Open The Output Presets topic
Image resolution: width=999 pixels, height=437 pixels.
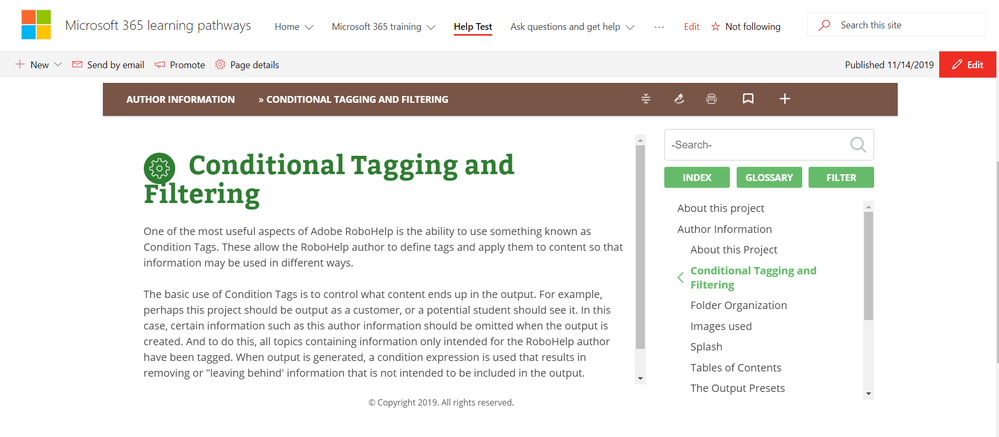738,388
